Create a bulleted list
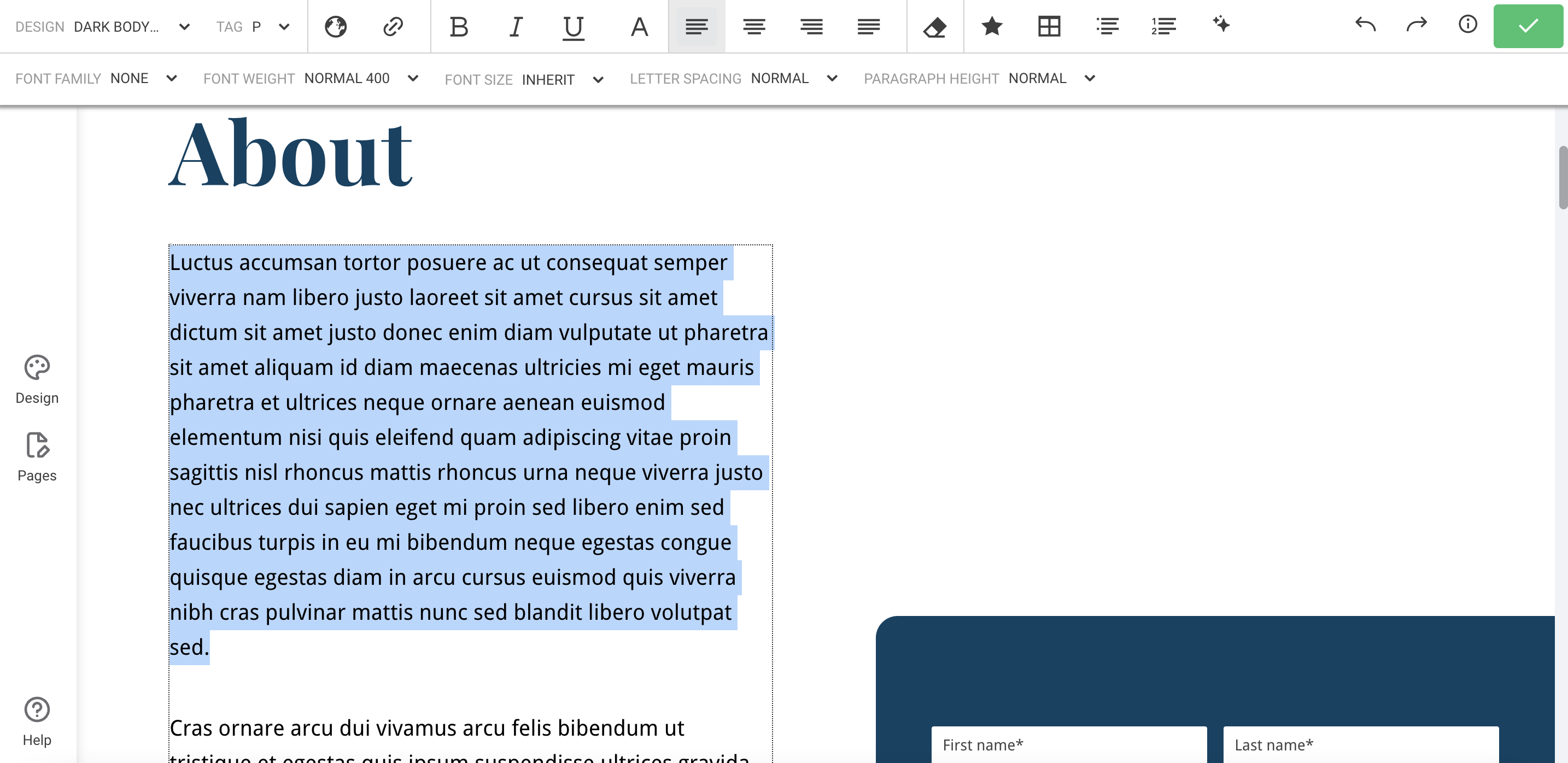The height and width of the screenshot is (763, 1568). point(1107,26)
